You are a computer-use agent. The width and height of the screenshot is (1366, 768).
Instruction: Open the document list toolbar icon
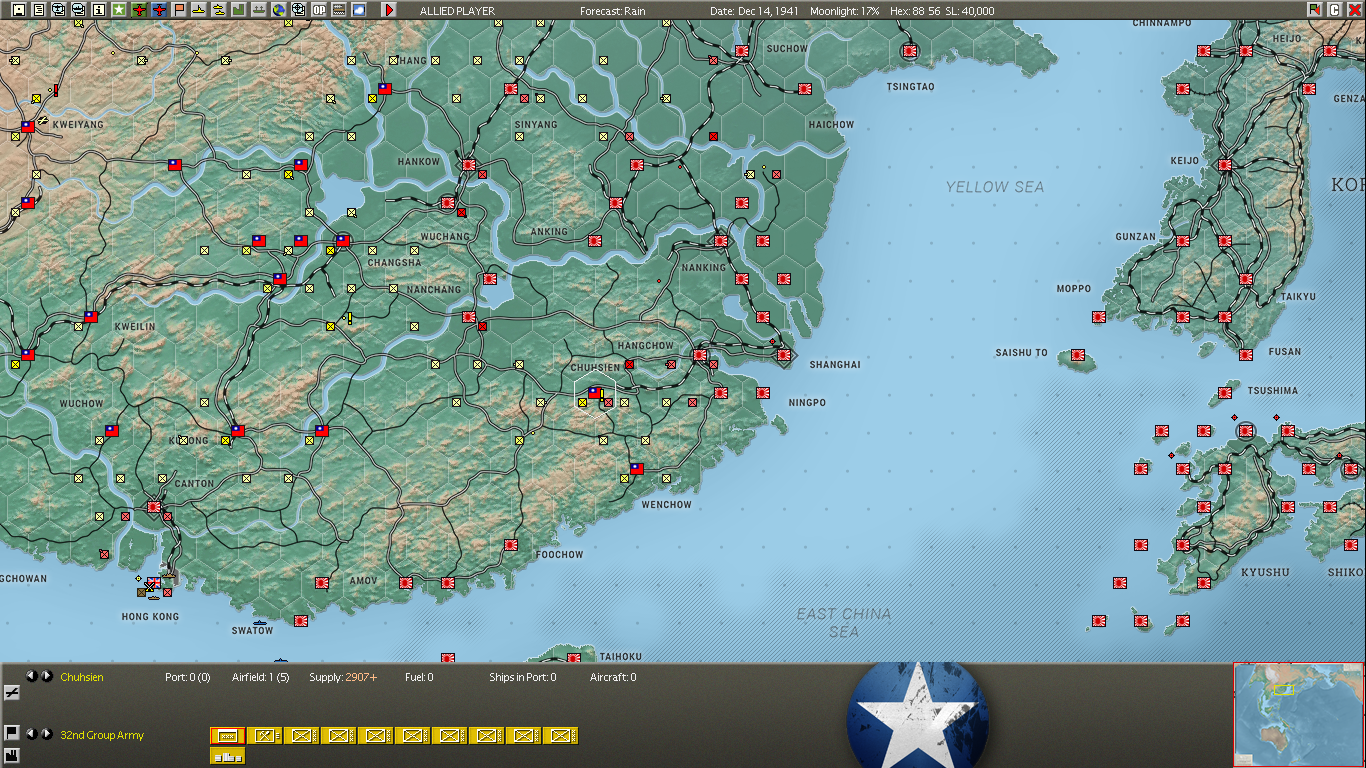[x=39, y=9]
